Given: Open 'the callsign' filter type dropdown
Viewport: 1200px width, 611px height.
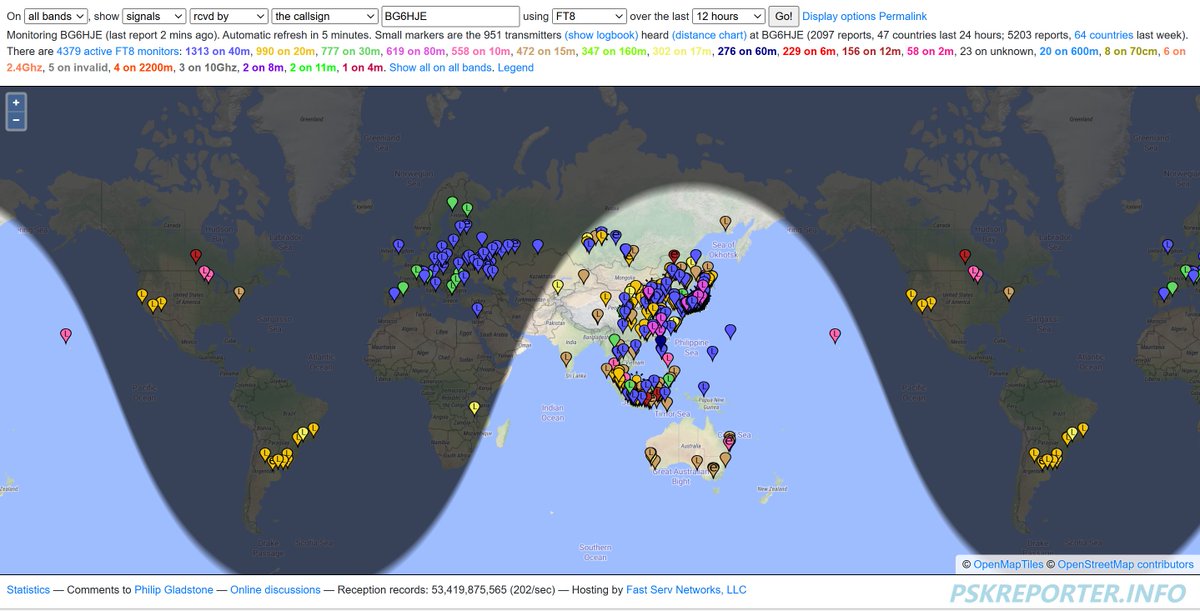Looking at the screenshot, I should (325, 17).
